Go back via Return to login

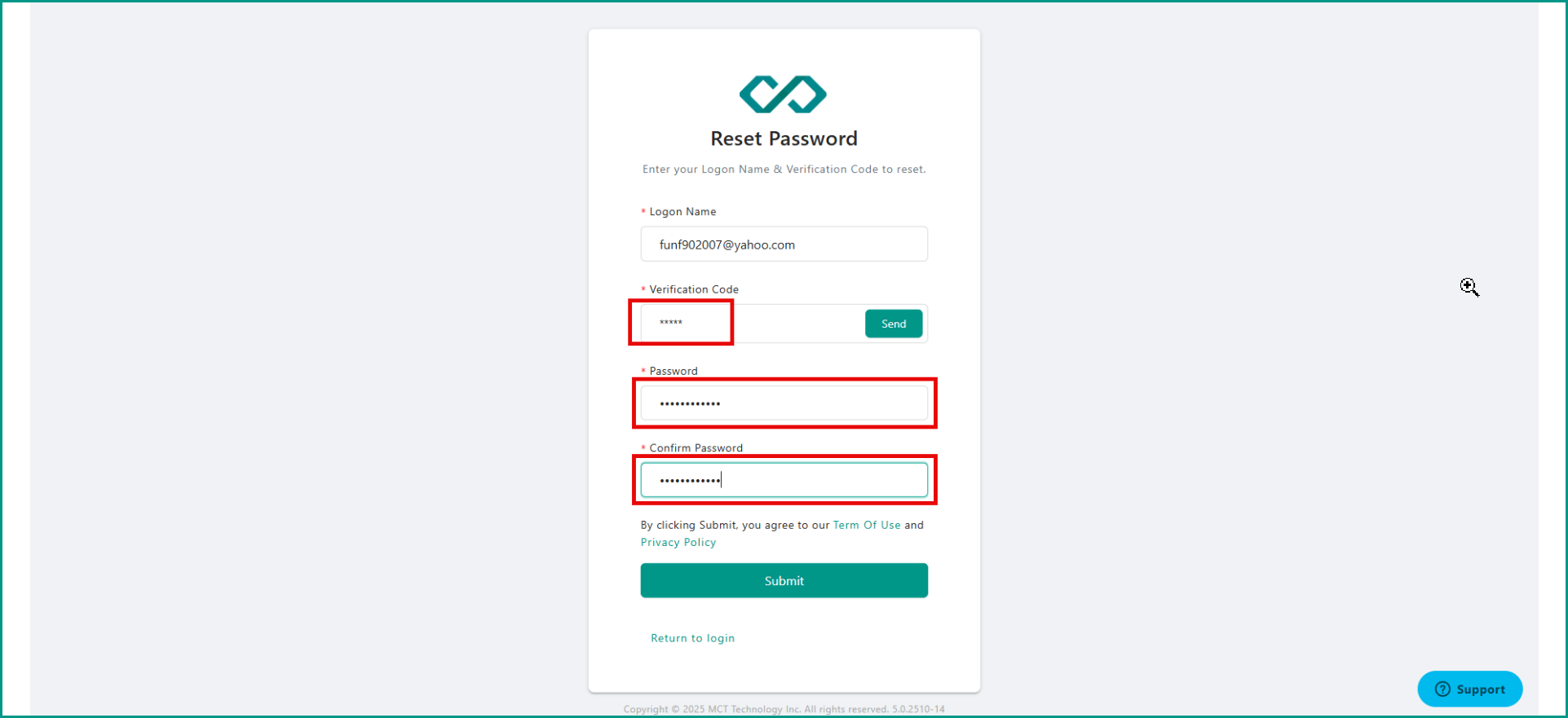coord(692,638)
